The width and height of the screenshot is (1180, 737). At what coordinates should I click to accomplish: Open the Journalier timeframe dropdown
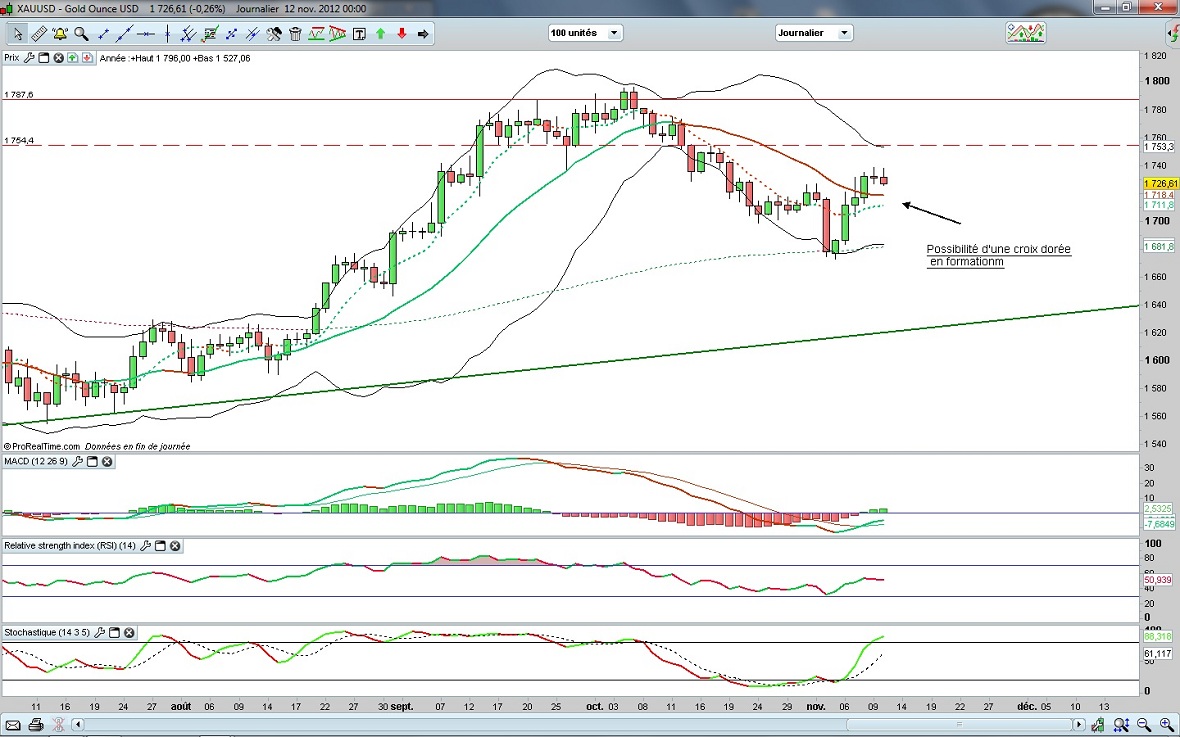814,33
